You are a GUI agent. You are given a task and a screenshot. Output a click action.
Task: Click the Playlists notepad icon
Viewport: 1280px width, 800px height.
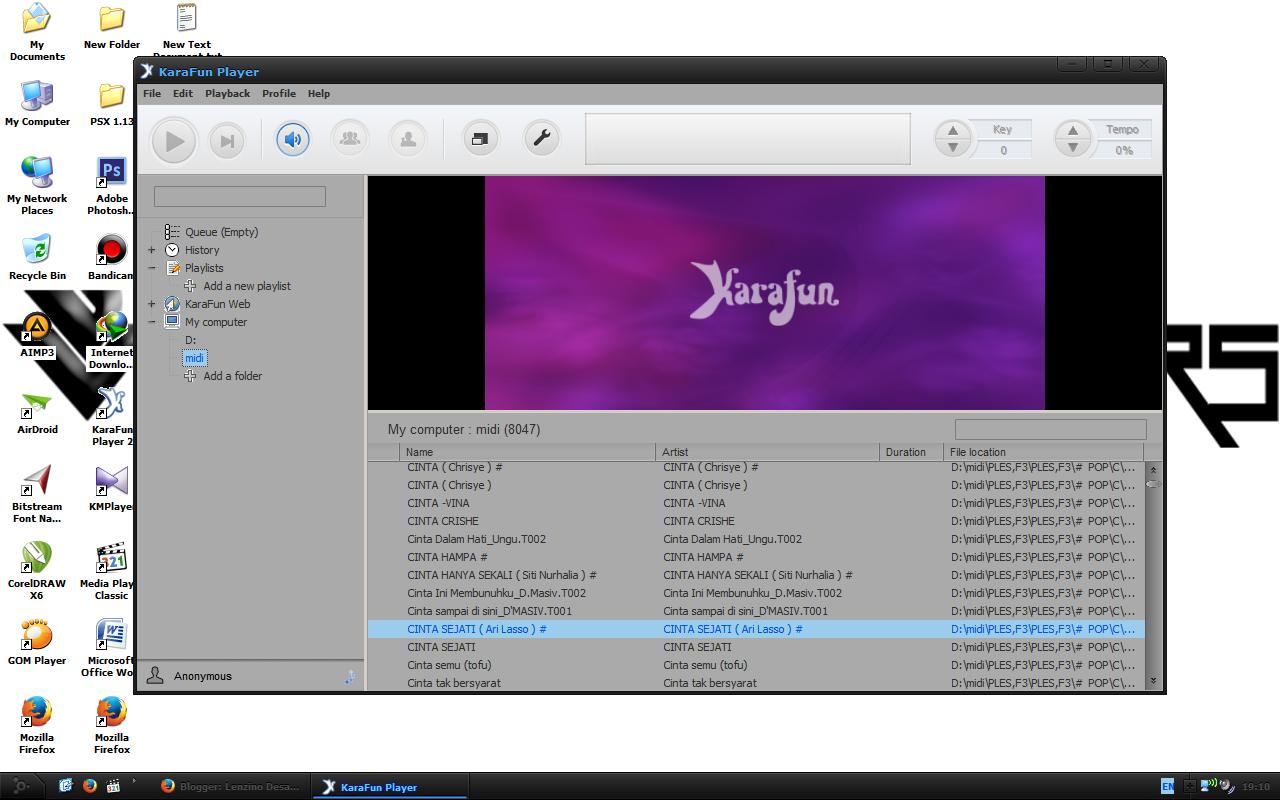172,268
